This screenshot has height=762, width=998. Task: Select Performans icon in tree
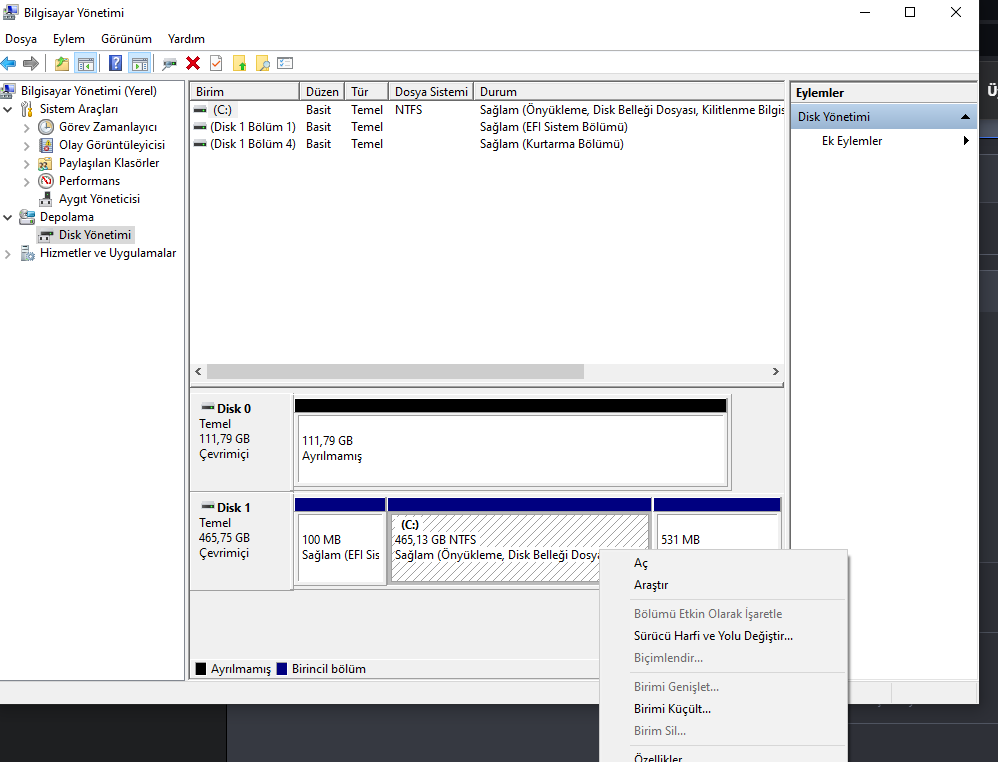pos(46,181)
